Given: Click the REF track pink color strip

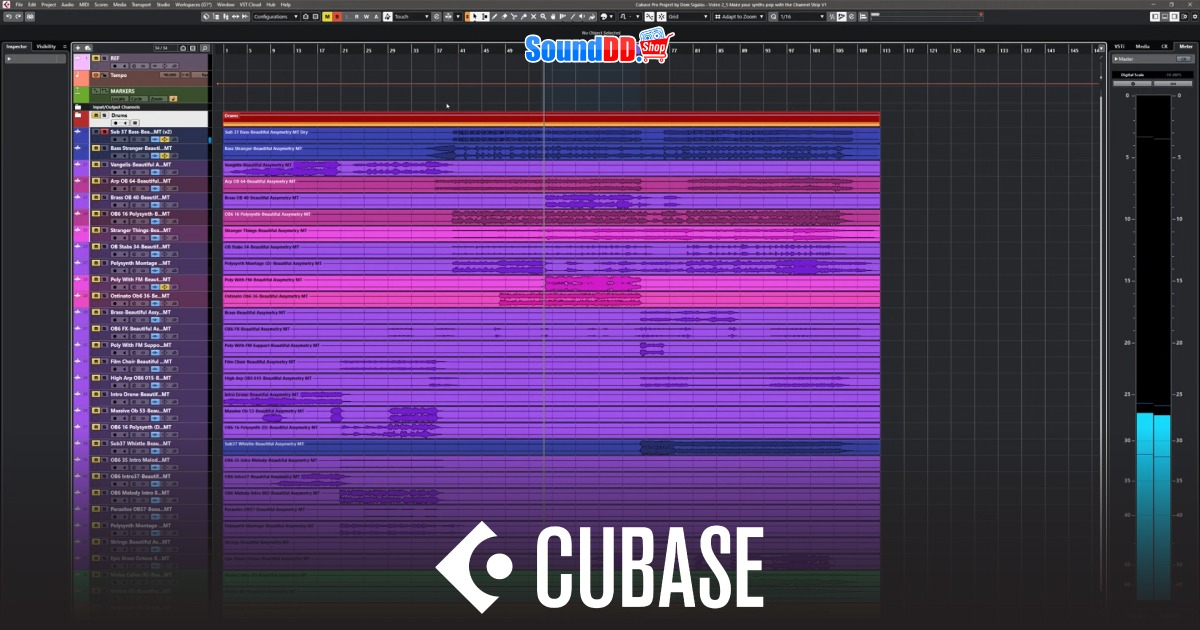Looking at the screenshot, I should coord(82,62).
